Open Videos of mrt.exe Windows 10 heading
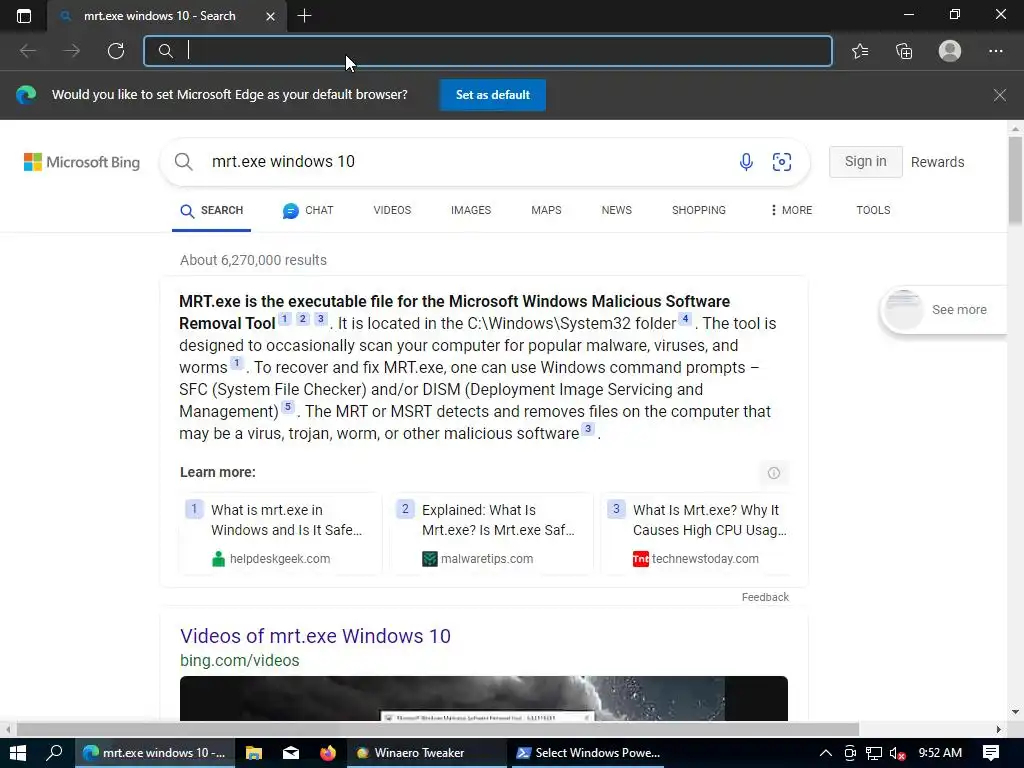Screen dimensions: 1024x768 coord(315,636)
